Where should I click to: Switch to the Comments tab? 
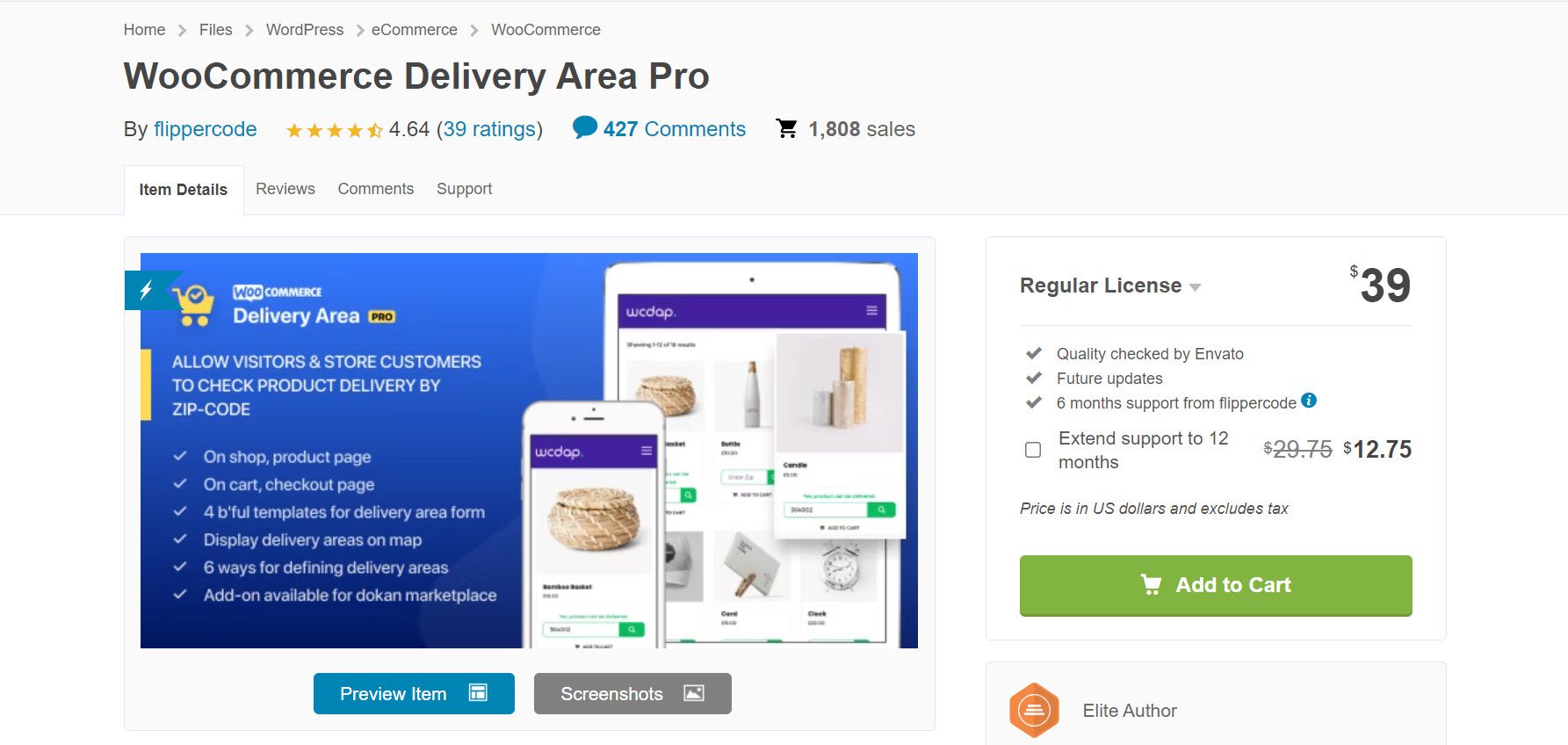coord(376,189)
